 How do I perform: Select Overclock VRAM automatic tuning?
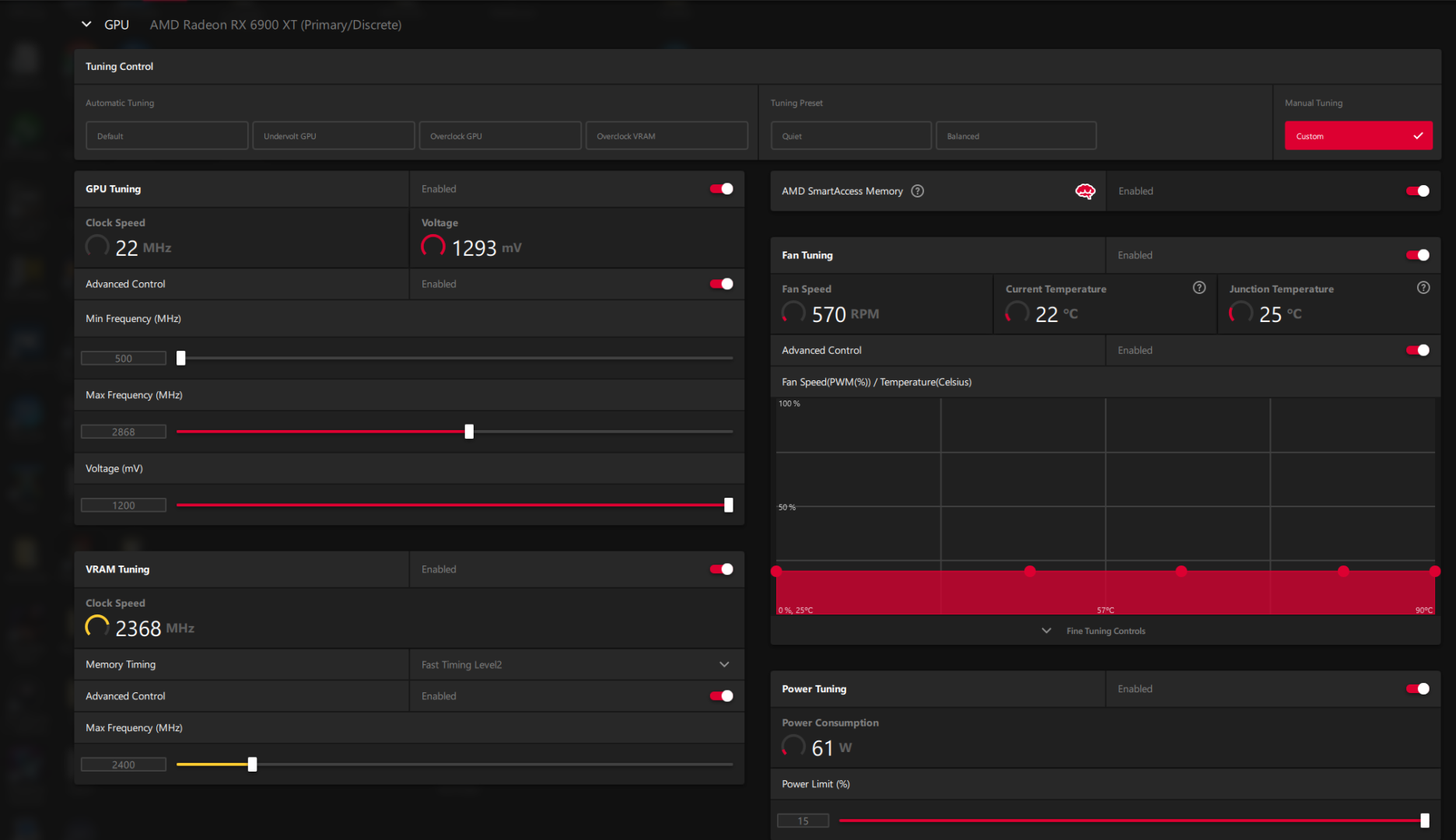[x=667, y=136]
